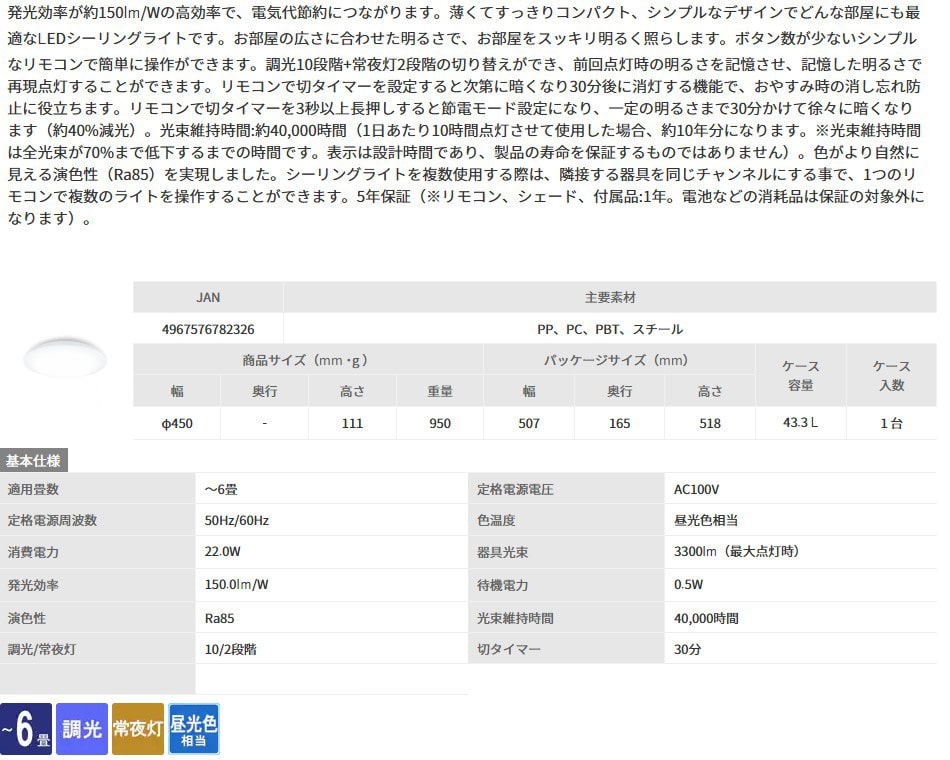The width and height of the screenshot is (950, 760).
Task: Click the ケース入数 header cell
Action: tap(891, 375)
